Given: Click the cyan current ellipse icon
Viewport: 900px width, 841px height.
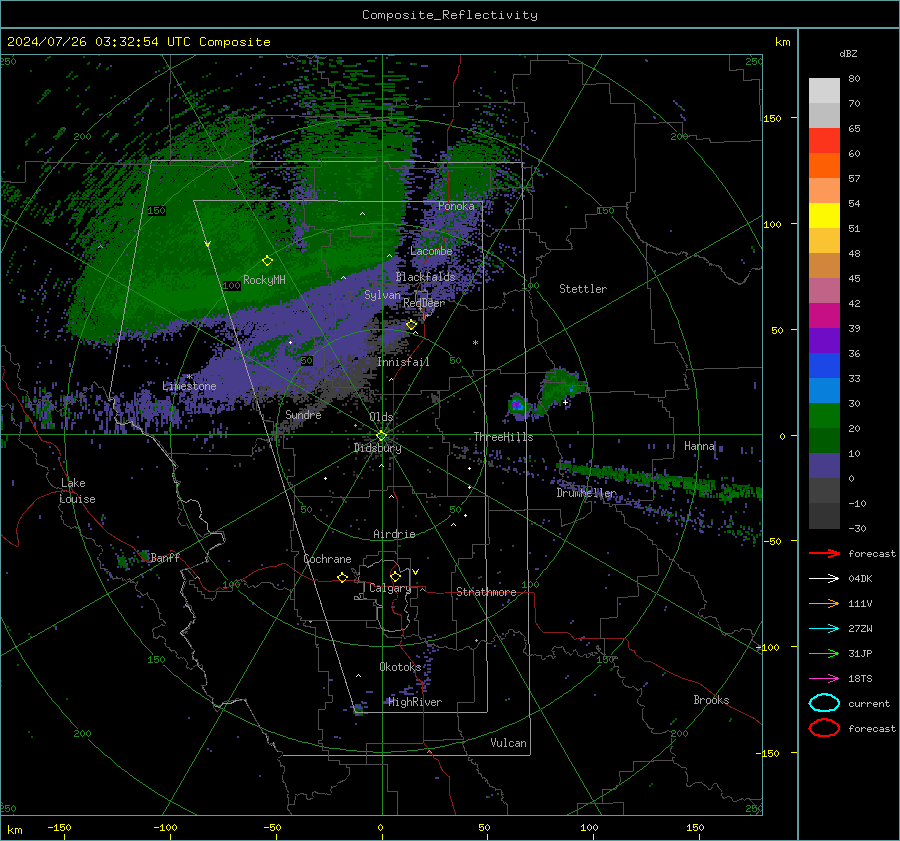Looking at the screenshot, I should coord(824,703).
